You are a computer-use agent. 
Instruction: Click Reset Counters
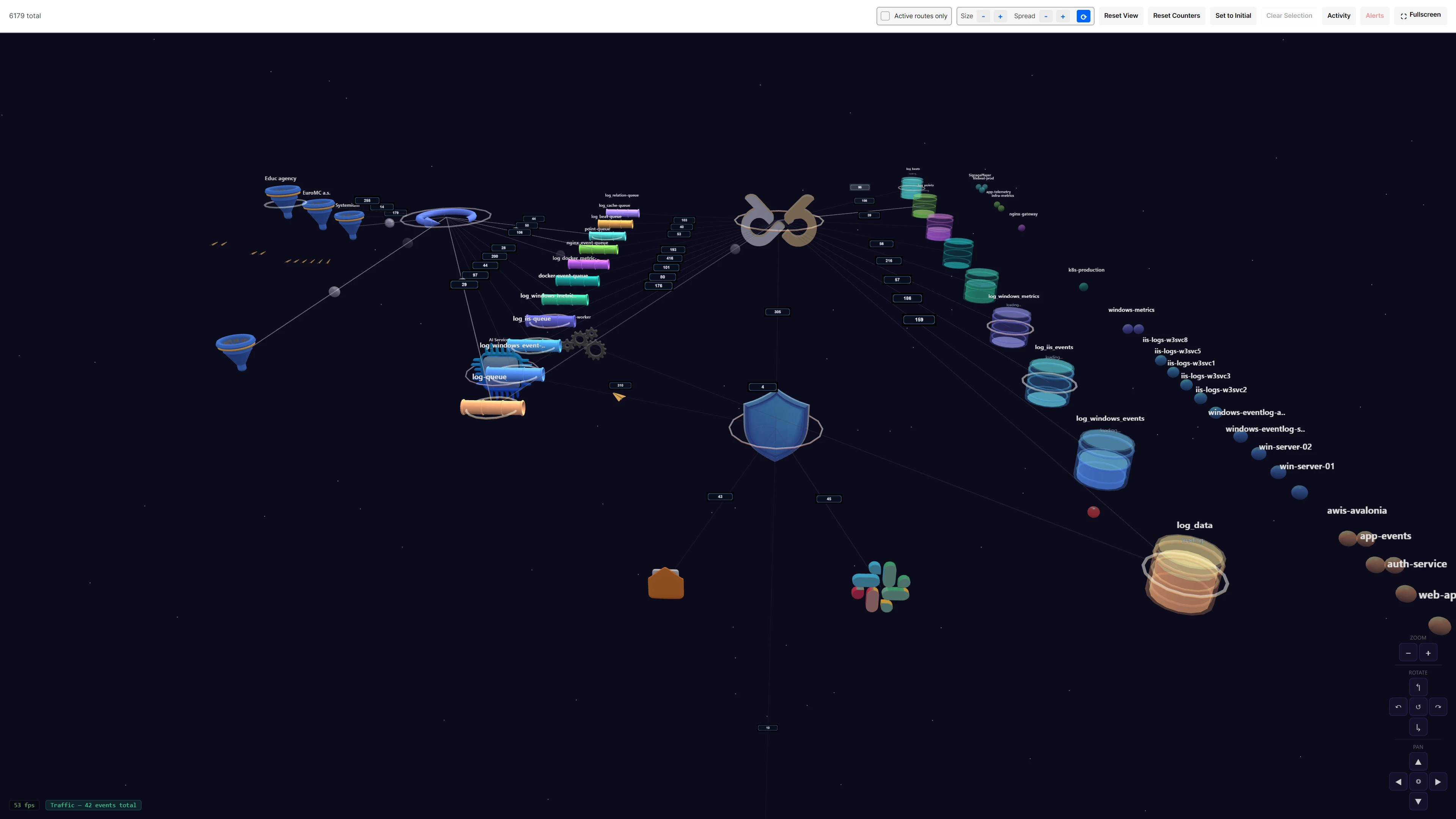(x=1176, y=16)
